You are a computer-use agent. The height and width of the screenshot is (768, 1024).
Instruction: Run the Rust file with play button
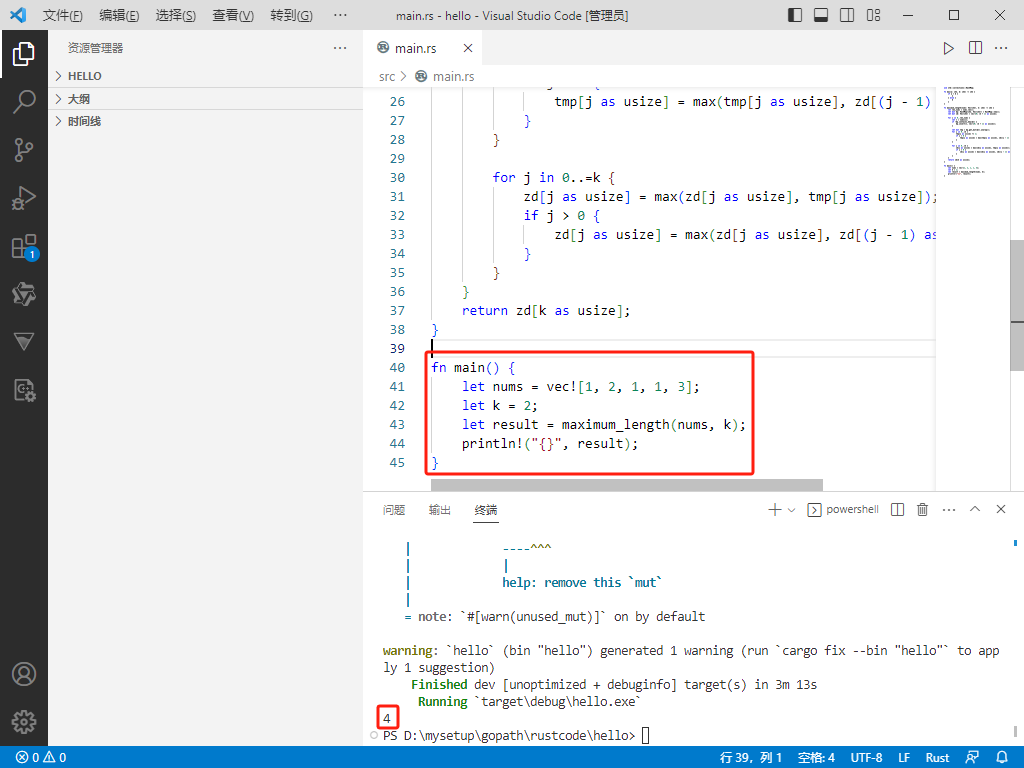pyautogui.click(x=948, y=48)
